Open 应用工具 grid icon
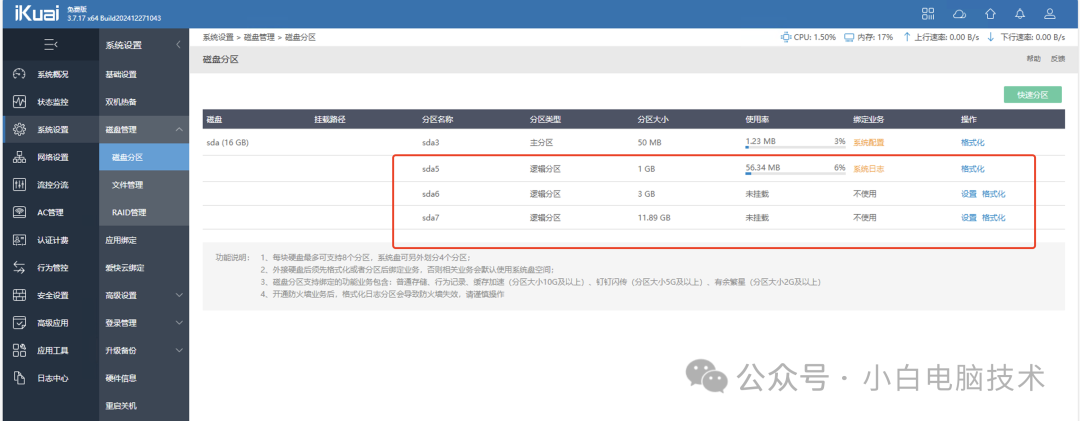 point(19,350)
